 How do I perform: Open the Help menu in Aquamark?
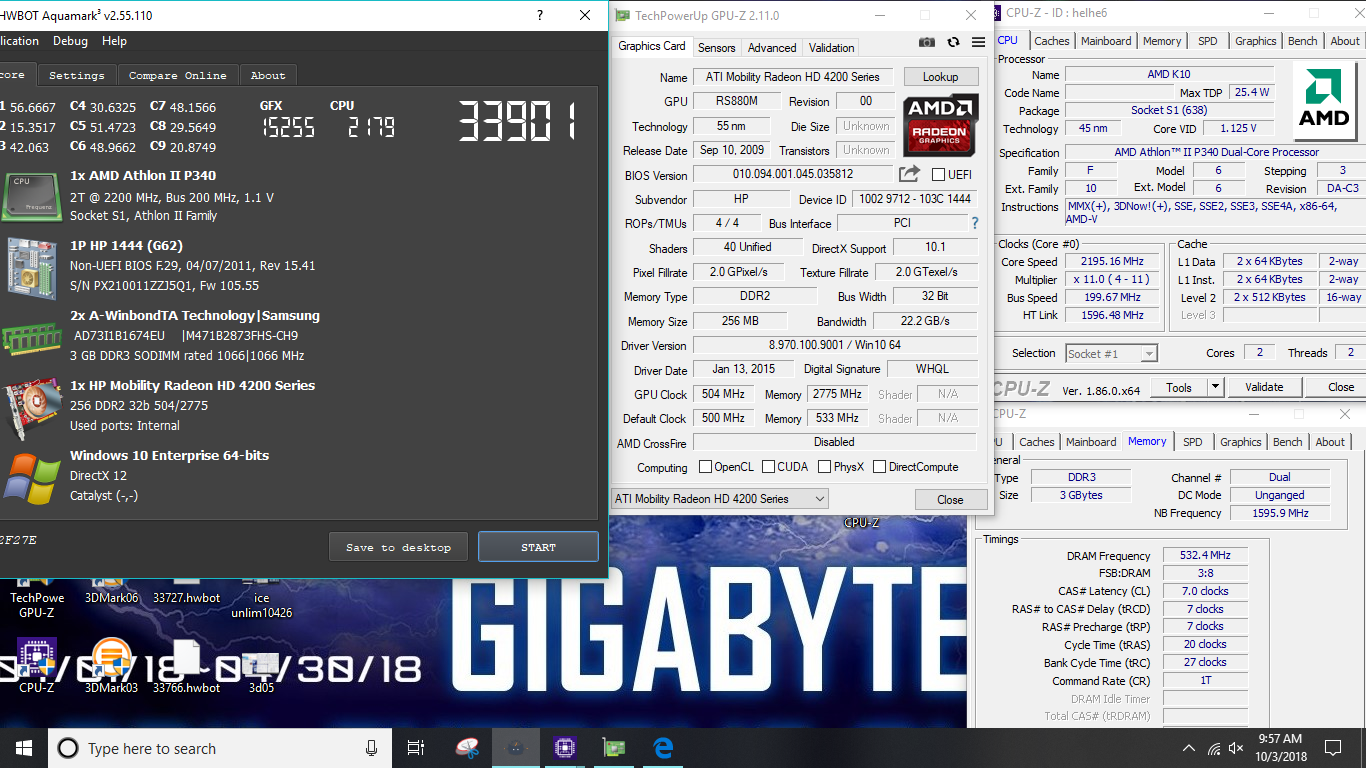[x=114, y=41]
